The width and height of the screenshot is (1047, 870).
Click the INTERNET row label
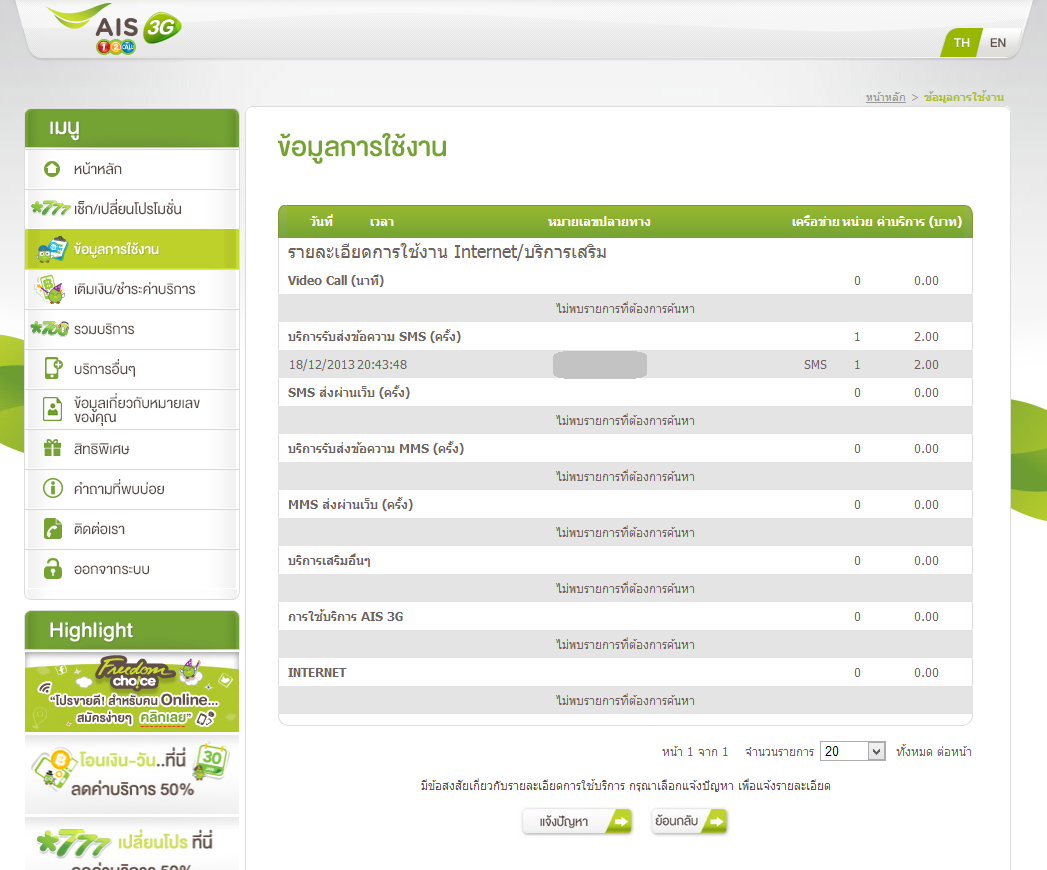point(317,673)
